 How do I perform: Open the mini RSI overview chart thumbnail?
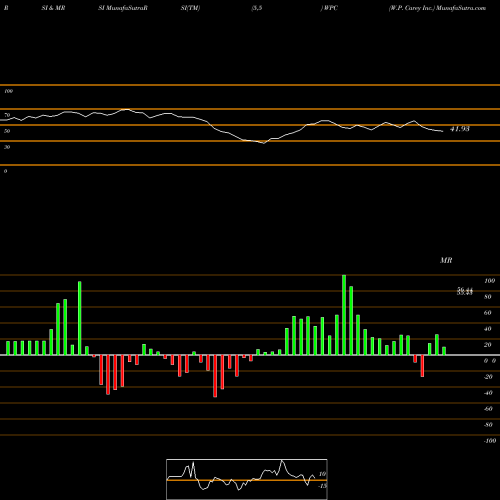click(247, 479)
